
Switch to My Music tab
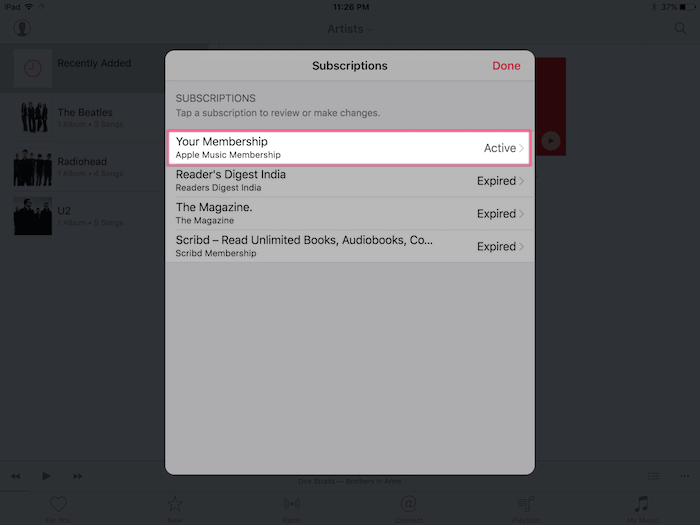(x=642, y=509)
